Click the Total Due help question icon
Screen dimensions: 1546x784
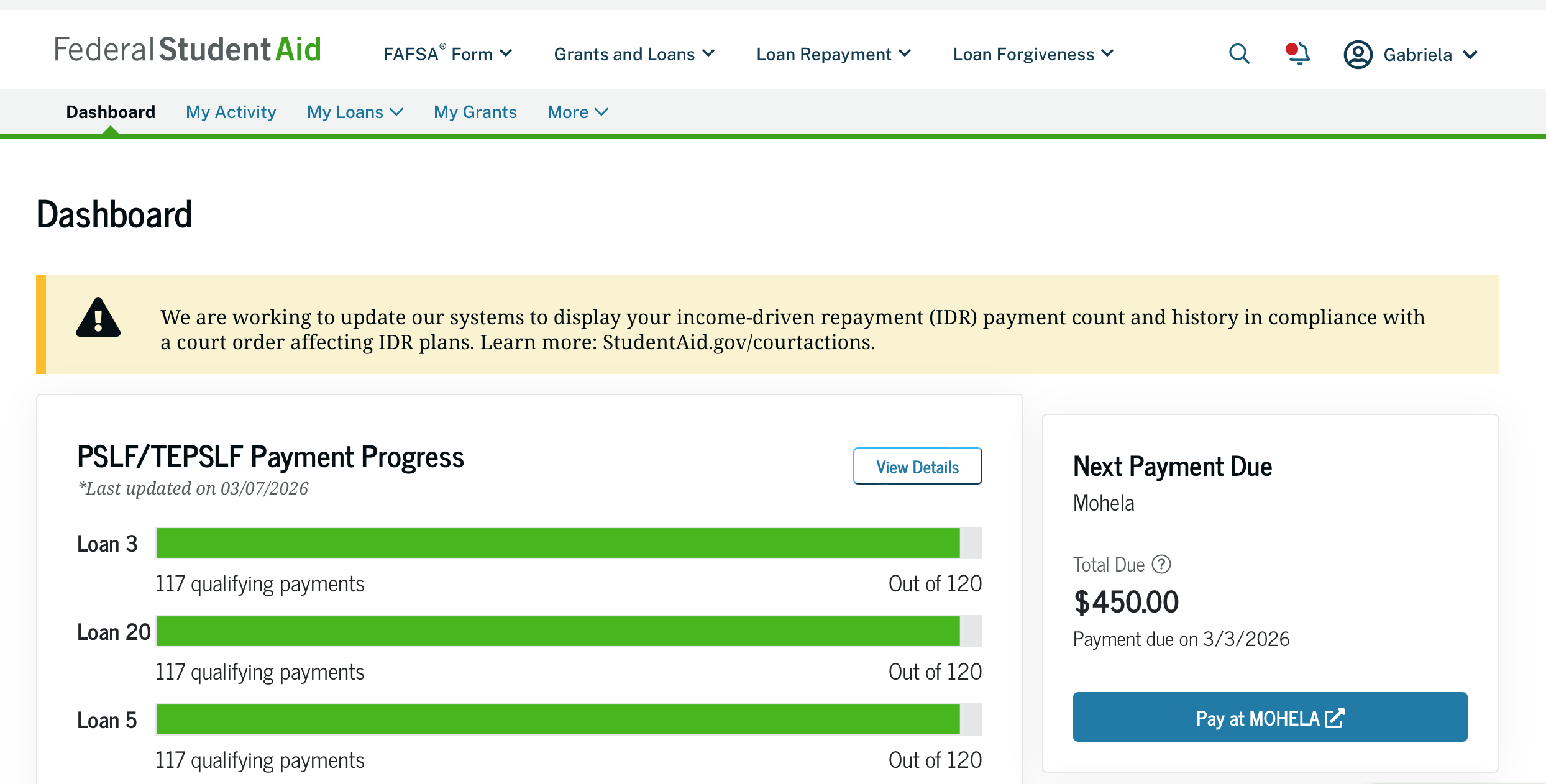pyautogui.click(x=1161, y=564)
